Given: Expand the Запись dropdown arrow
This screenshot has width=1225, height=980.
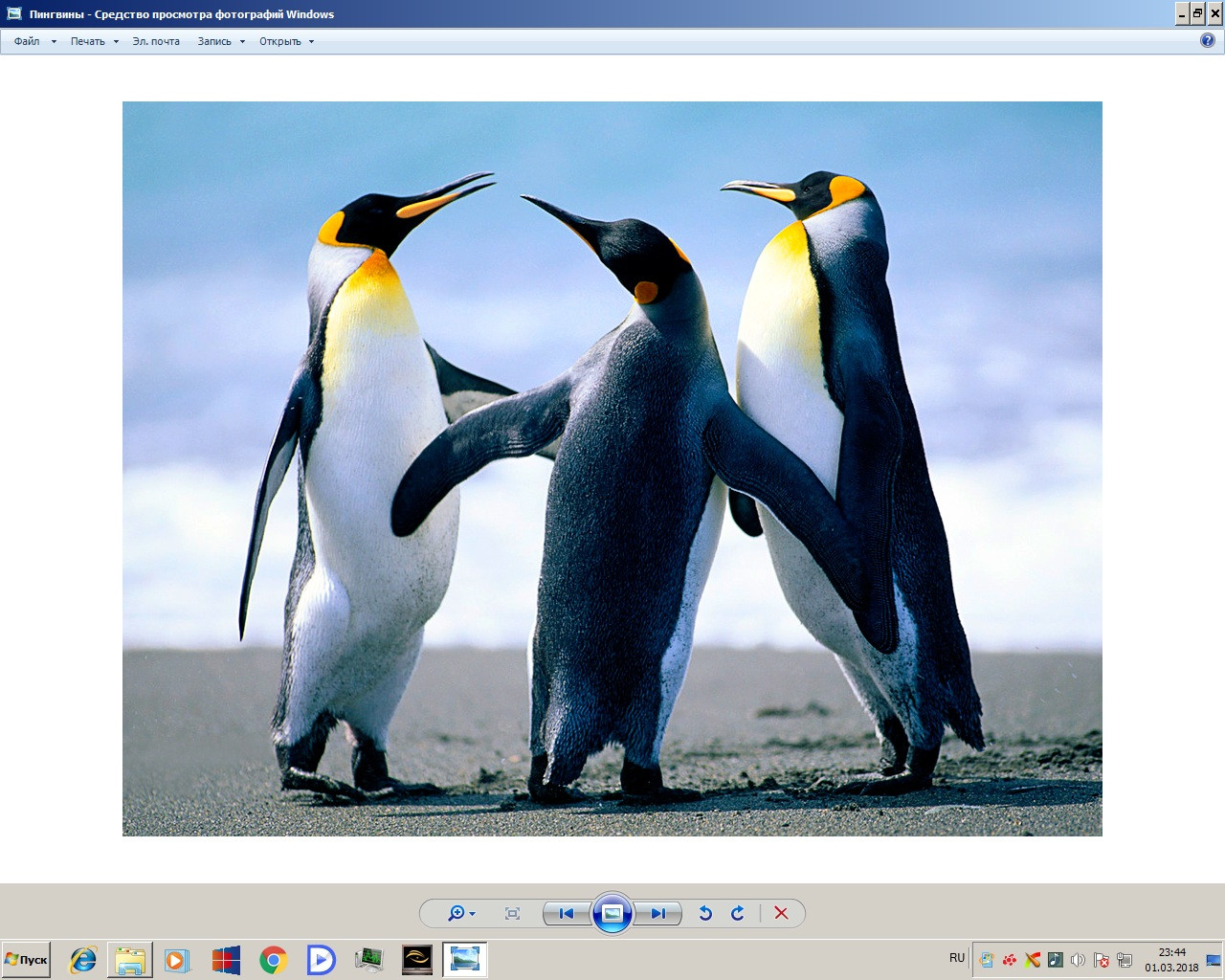Looking at the screenshot, I should point(242,41).
